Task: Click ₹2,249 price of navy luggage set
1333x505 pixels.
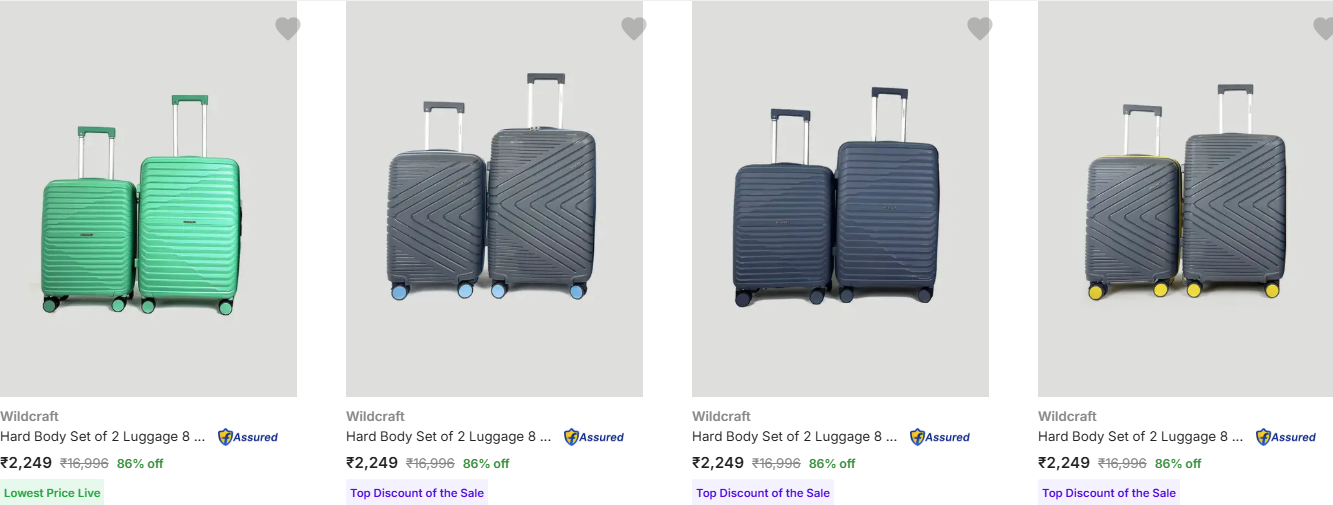Action: [x=718, y=463]
